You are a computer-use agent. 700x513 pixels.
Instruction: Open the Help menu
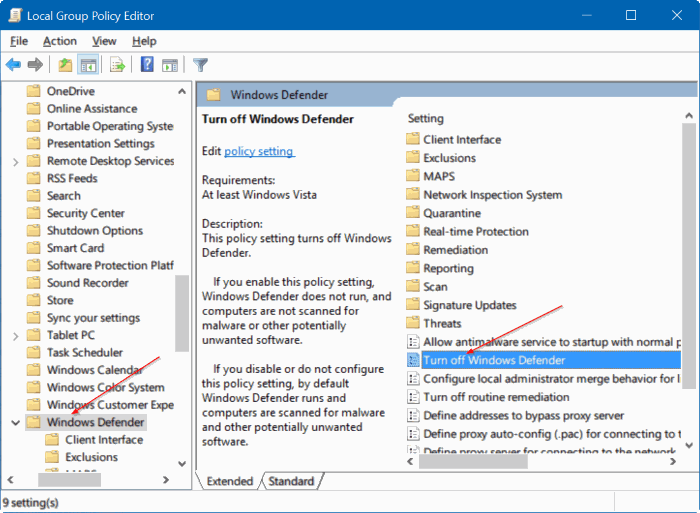[x=144, y=41]
